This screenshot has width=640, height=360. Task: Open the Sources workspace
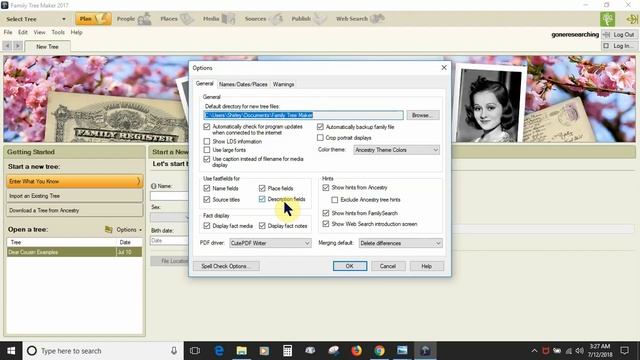263,19
